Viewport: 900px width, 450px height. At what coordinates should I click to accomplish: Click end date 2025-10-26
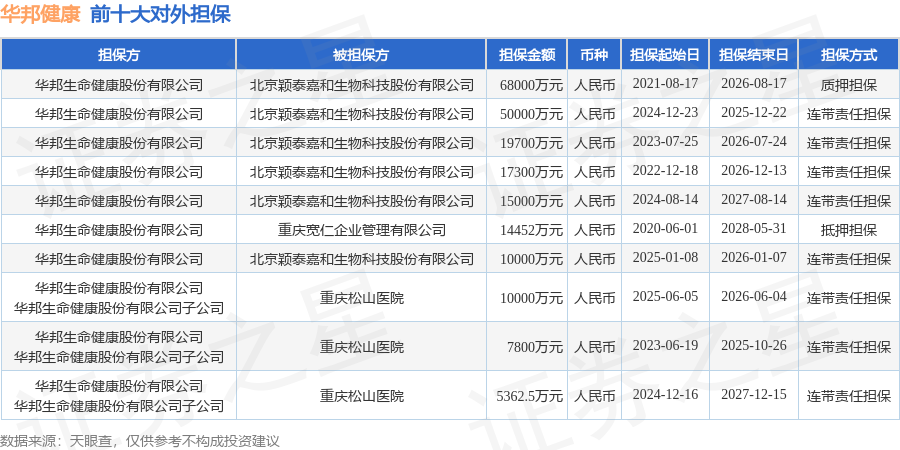point(754,346)
